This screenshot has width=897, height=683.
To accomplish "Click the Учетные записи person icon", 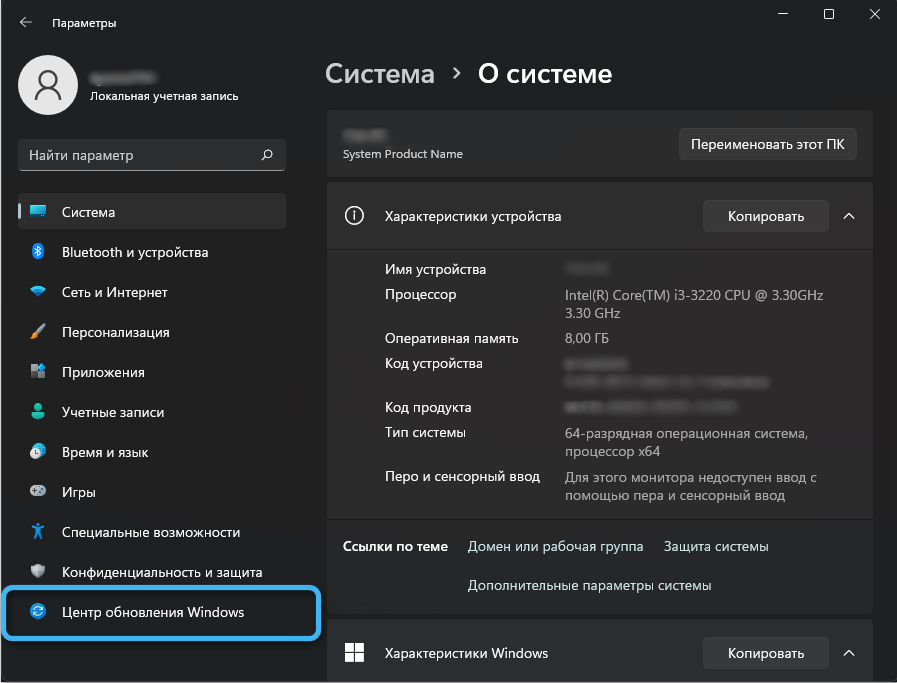I will (x=38, y=412).
